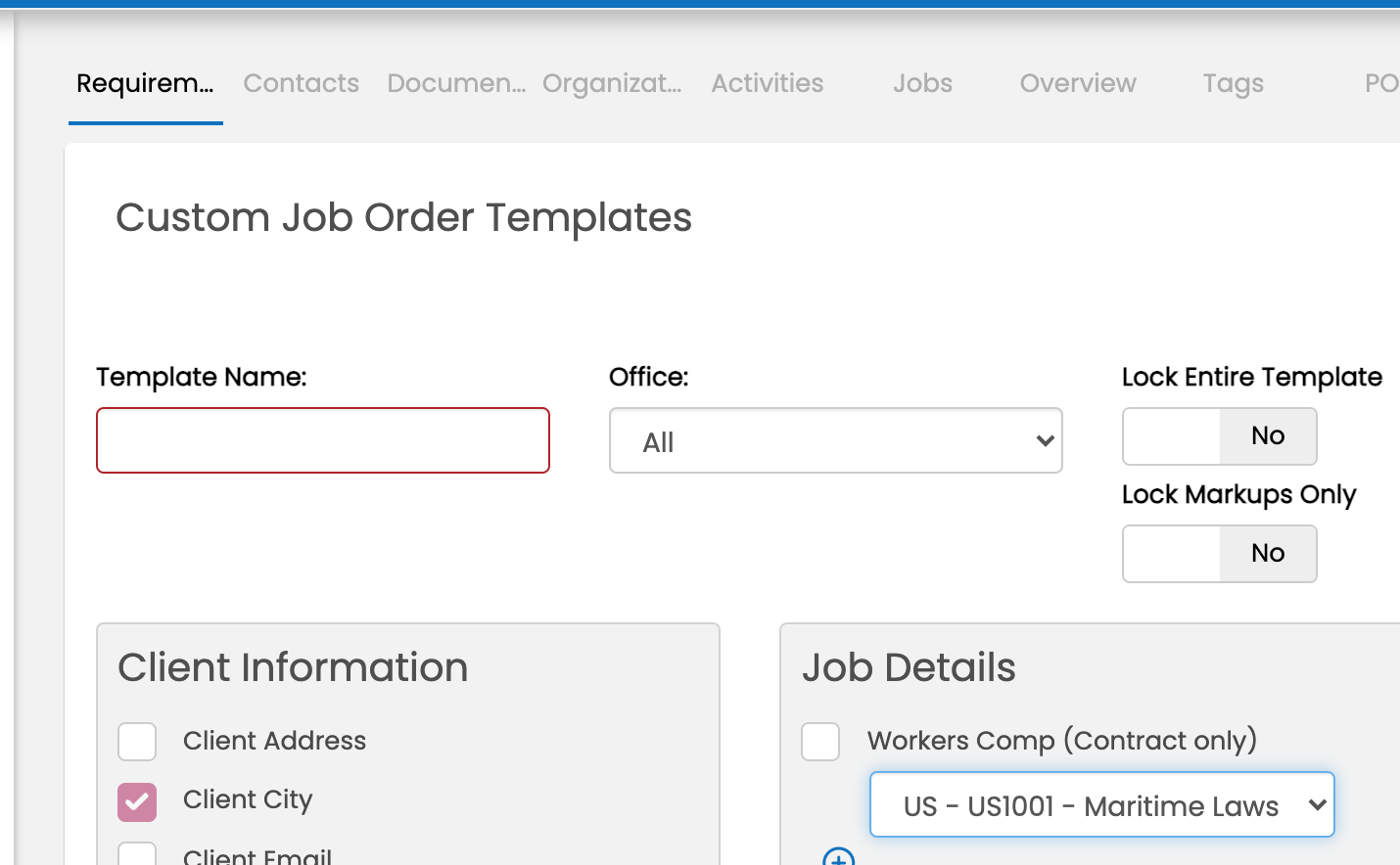Switch to the Jobs tab
Viewport: 1400px width, 865px height.
pyautogui.click(x=922, y=83)
